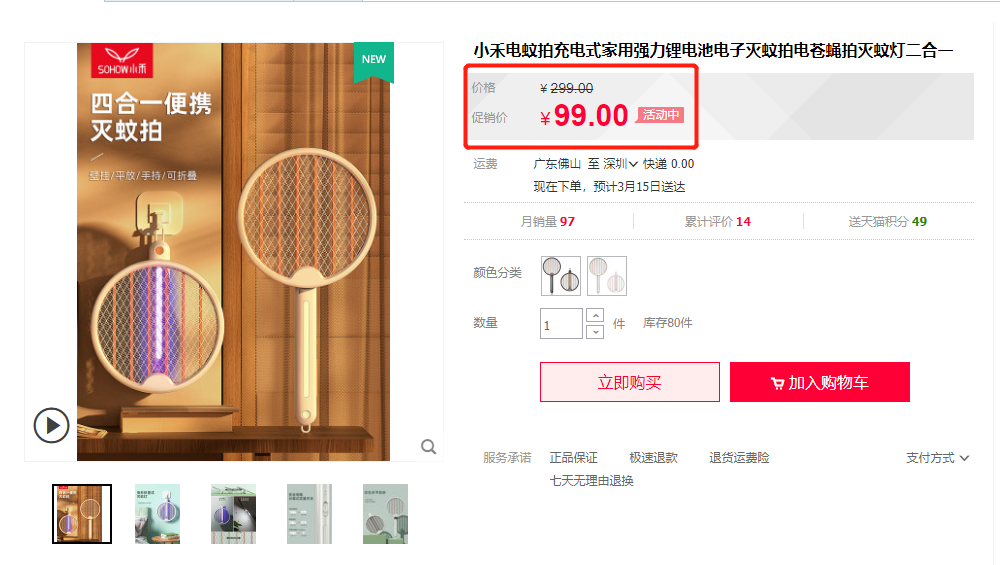Play the product video
This screenshot has width=1000, height=565.
click(51, 425)
